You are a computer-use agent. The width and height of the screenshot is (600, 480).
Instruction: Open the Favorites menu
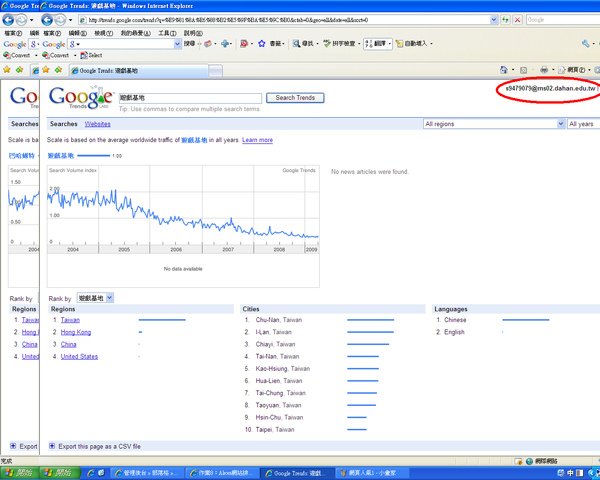click(x=135, y=33)
